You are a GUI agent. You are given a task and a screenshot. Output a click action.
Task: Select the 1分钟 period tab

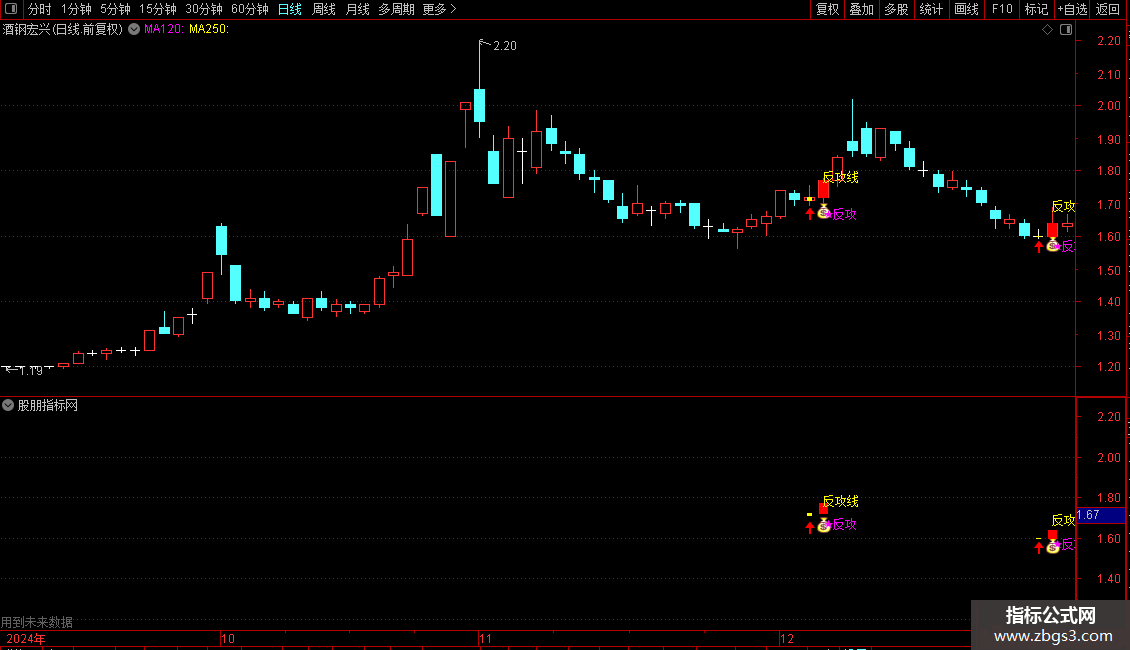coord(76,9)
